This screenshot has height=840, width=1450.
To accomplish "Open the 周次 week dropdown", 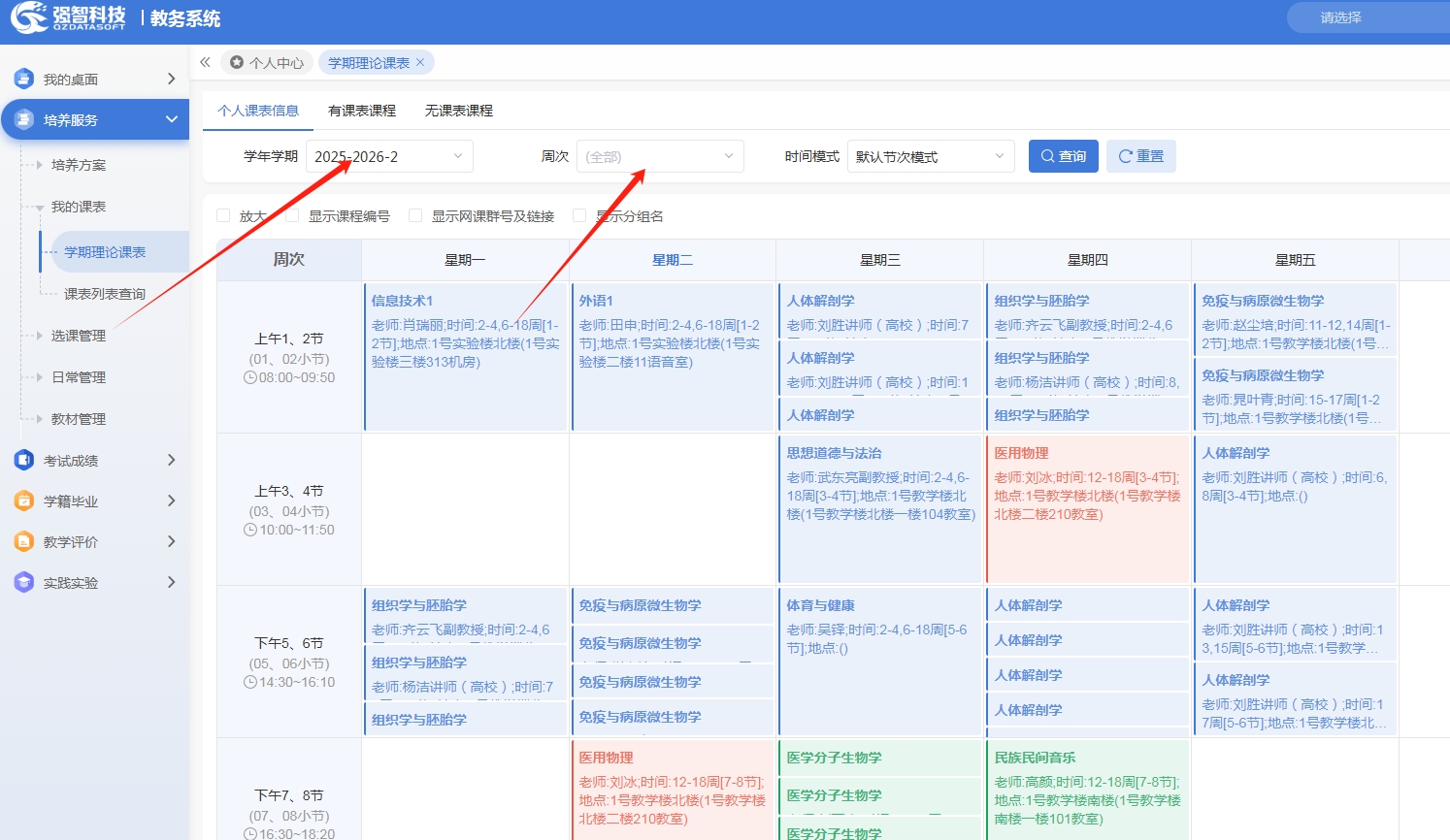I will [x=660, y=156].
